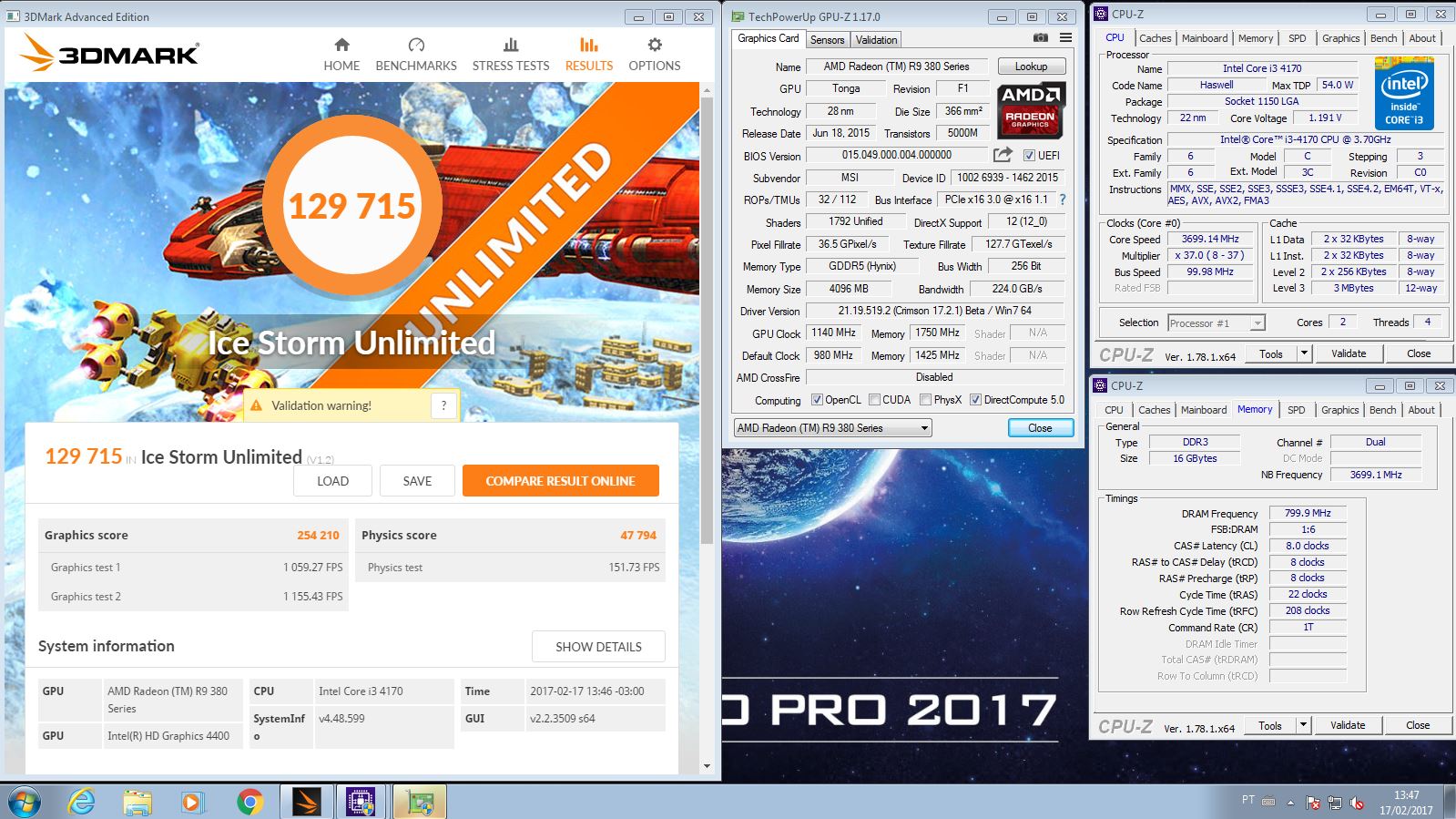Click SHOW DETAILS for system information
The image size is (1456, 819).
click(598, 647)
